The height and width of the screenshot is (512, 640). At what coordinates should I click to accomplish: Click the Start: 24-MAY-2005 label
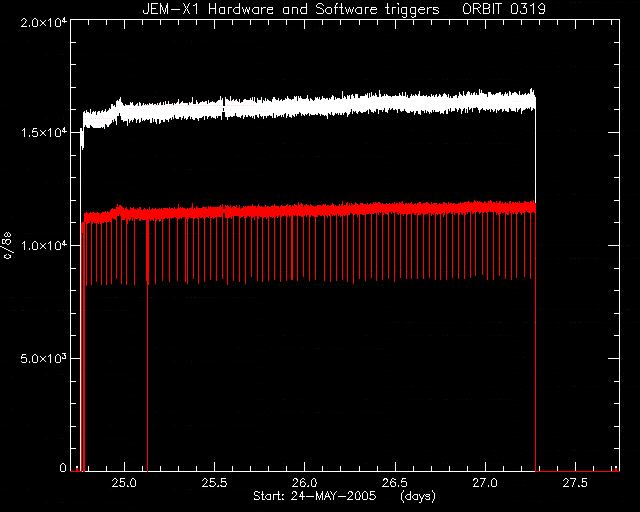pos(314,496)
